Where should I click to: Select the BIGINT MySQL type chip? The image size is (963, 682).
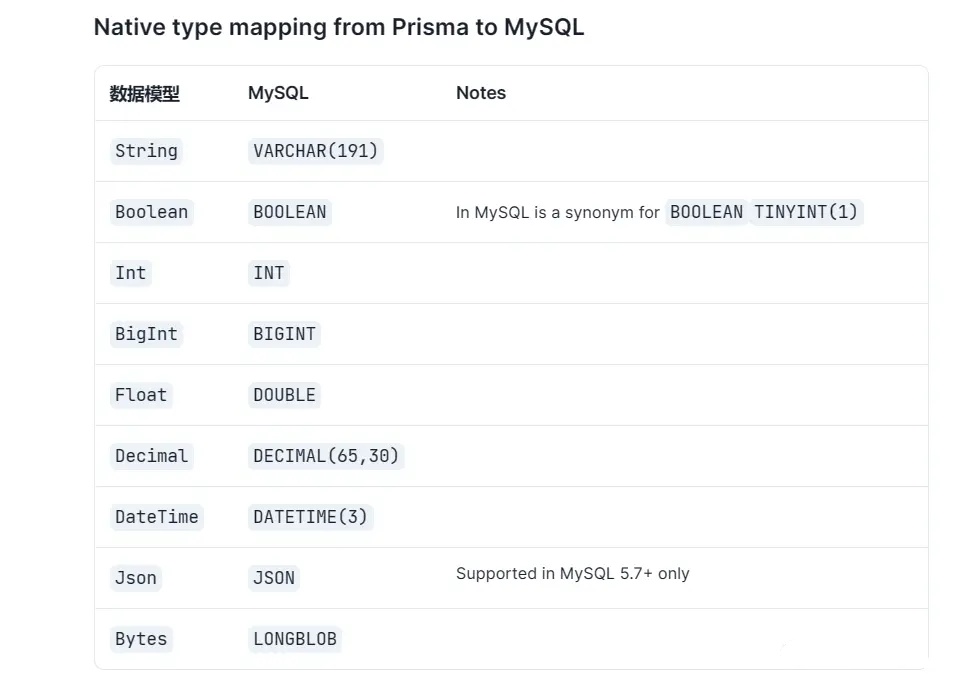tap(284, 334)
